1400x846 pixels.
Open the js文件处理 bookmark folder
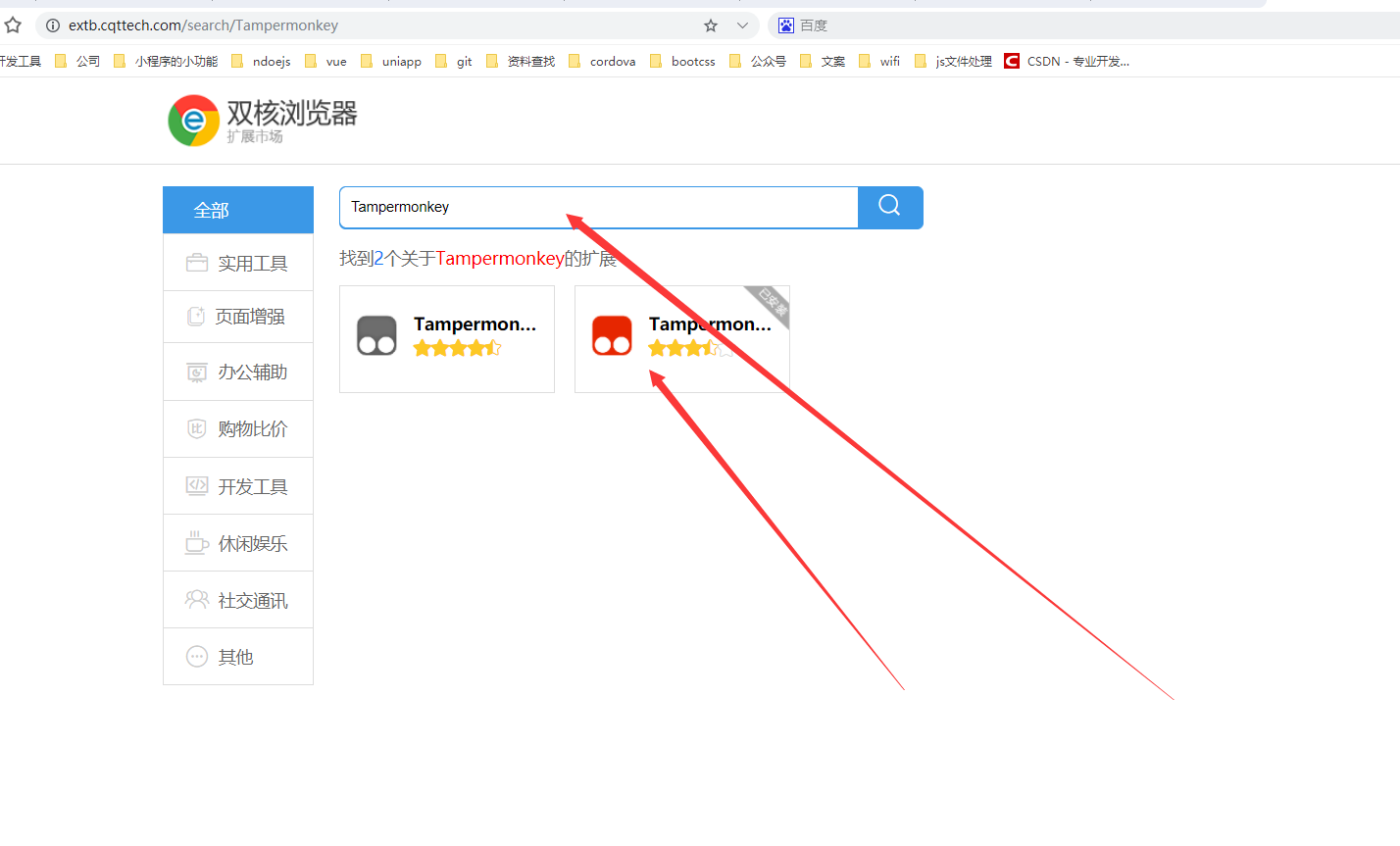coord(952,61)
